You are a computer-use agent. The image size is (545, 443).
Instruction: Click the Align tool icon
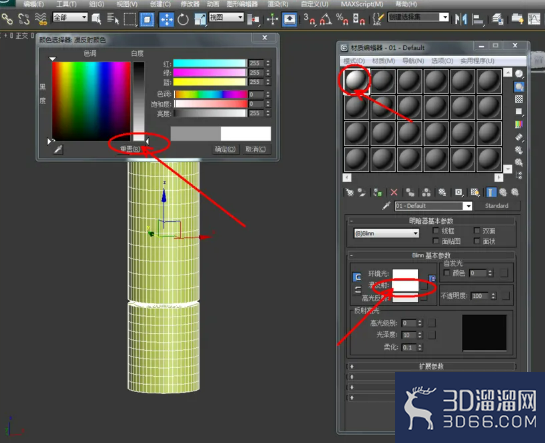click(x=478, y=19)
